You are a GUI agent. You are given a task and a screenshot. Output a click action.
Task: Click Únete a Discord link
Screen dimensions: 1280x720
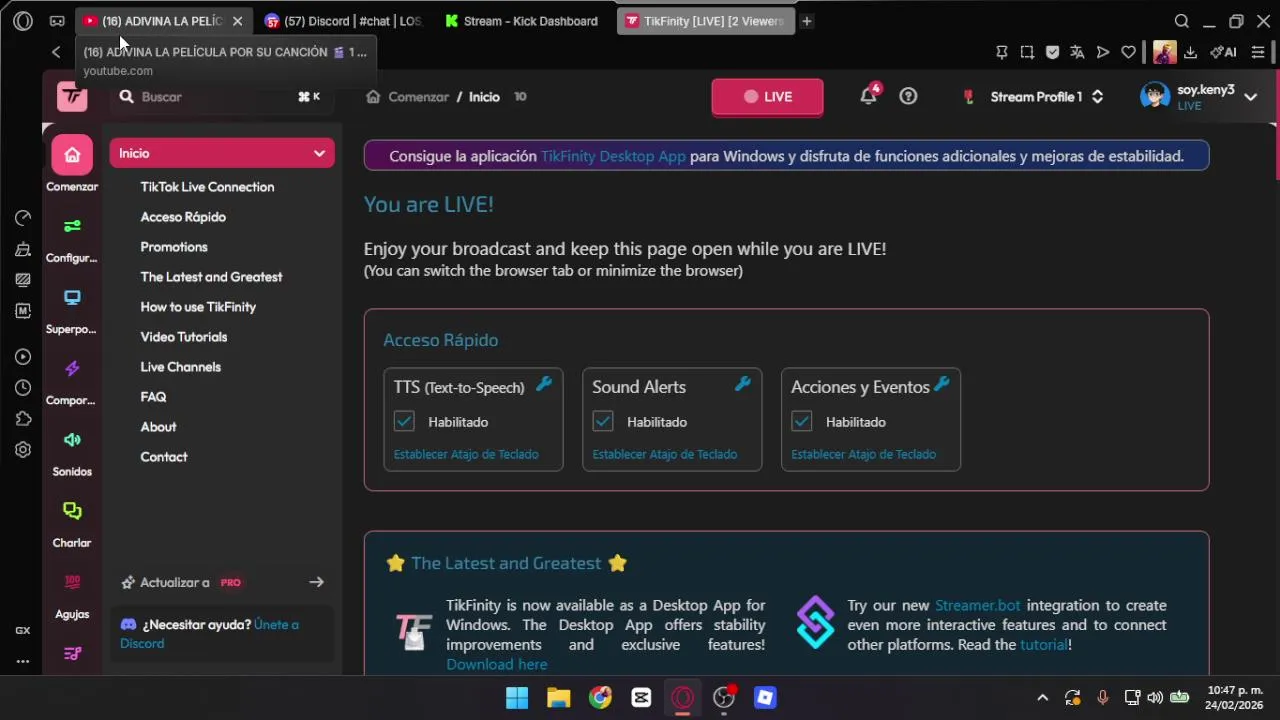209,634
